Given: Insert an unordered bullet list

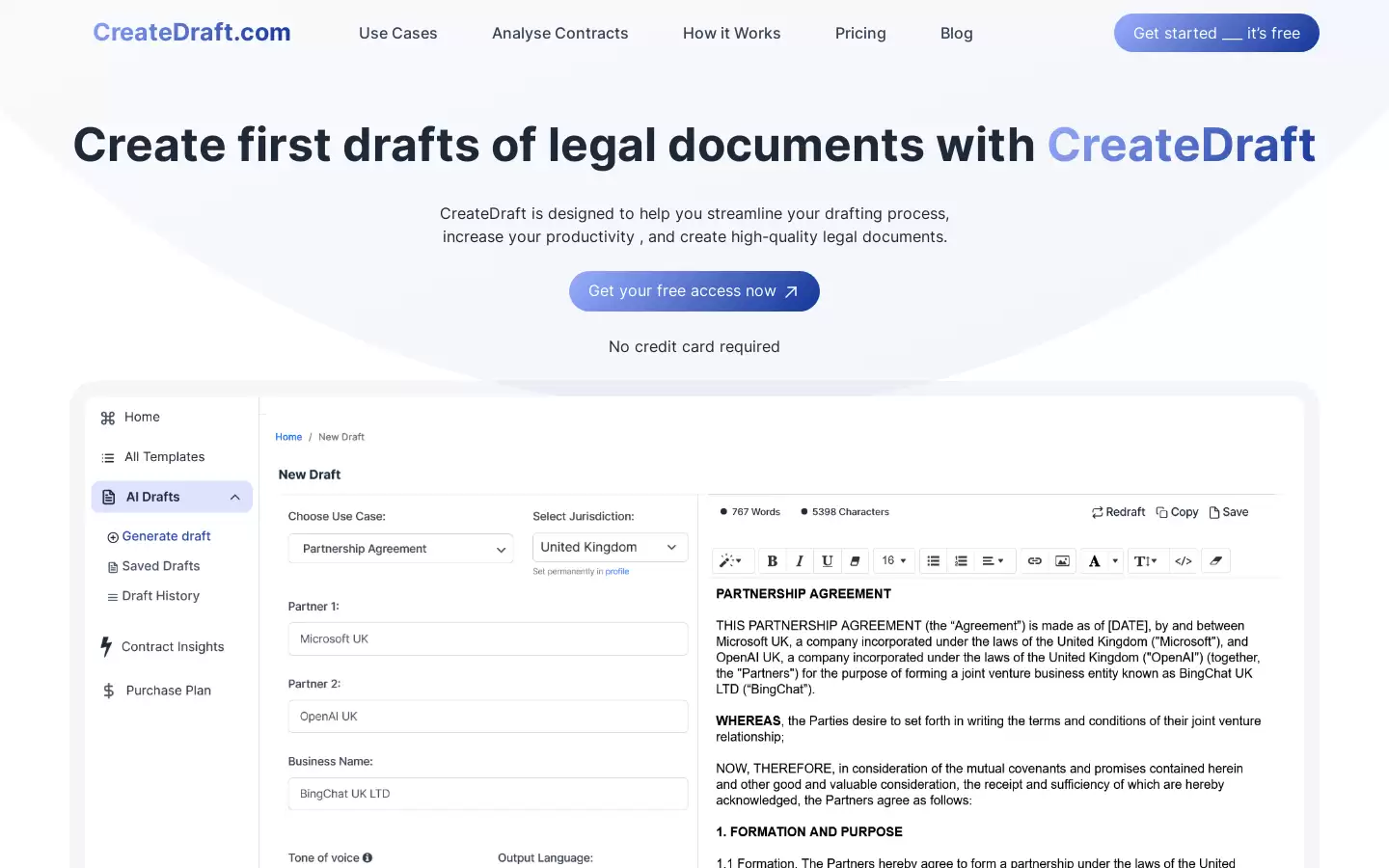Looking at the screenshot, I should tap(933, 560).
